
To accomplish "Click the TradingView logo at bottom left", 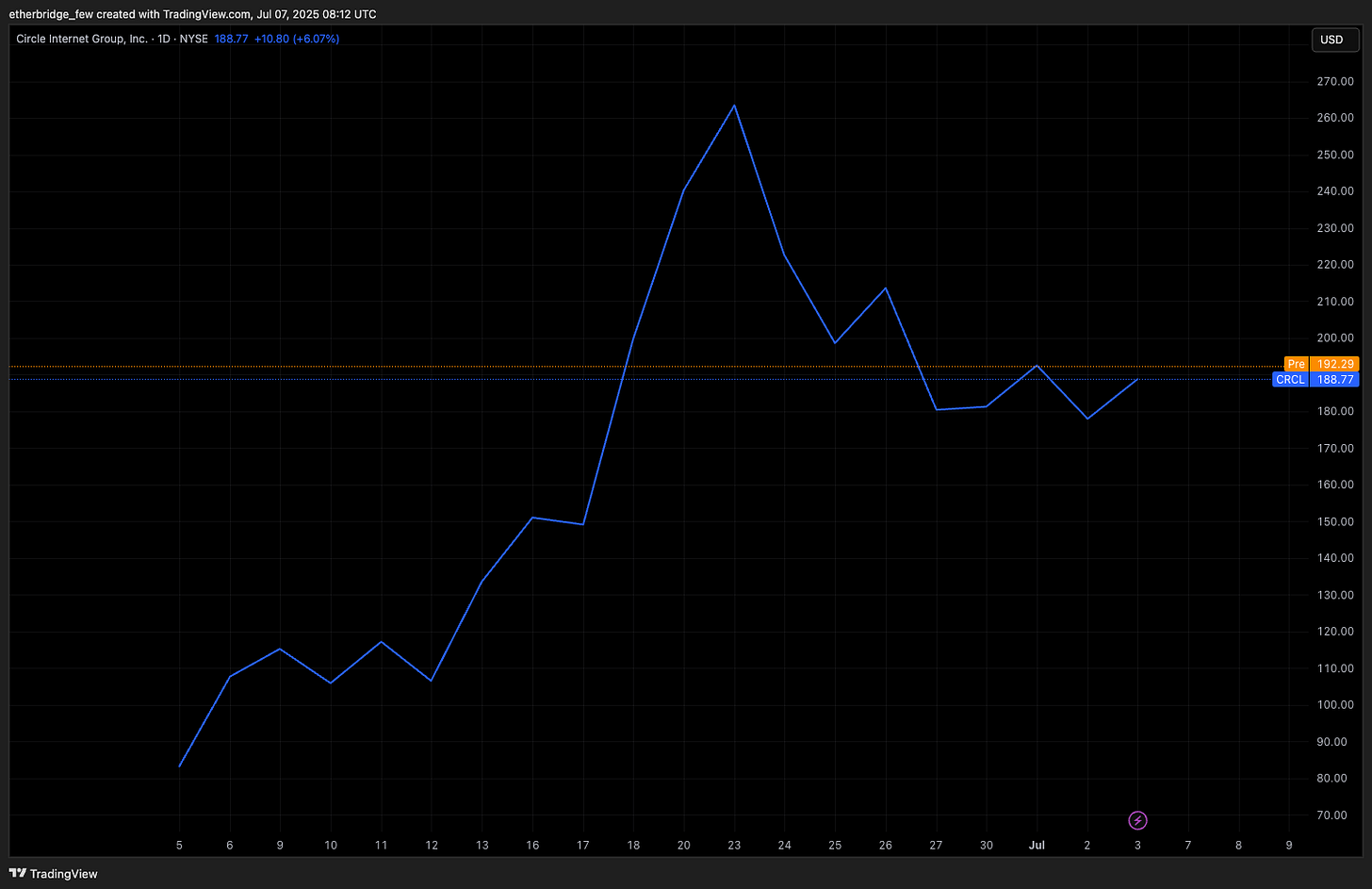I will (54, 874).
